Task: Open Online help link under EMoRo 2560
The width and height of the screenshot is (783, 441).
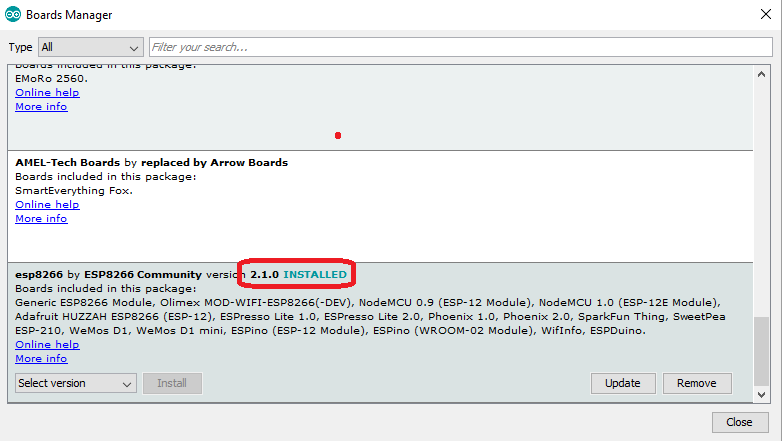Action: tap(47, 92)
